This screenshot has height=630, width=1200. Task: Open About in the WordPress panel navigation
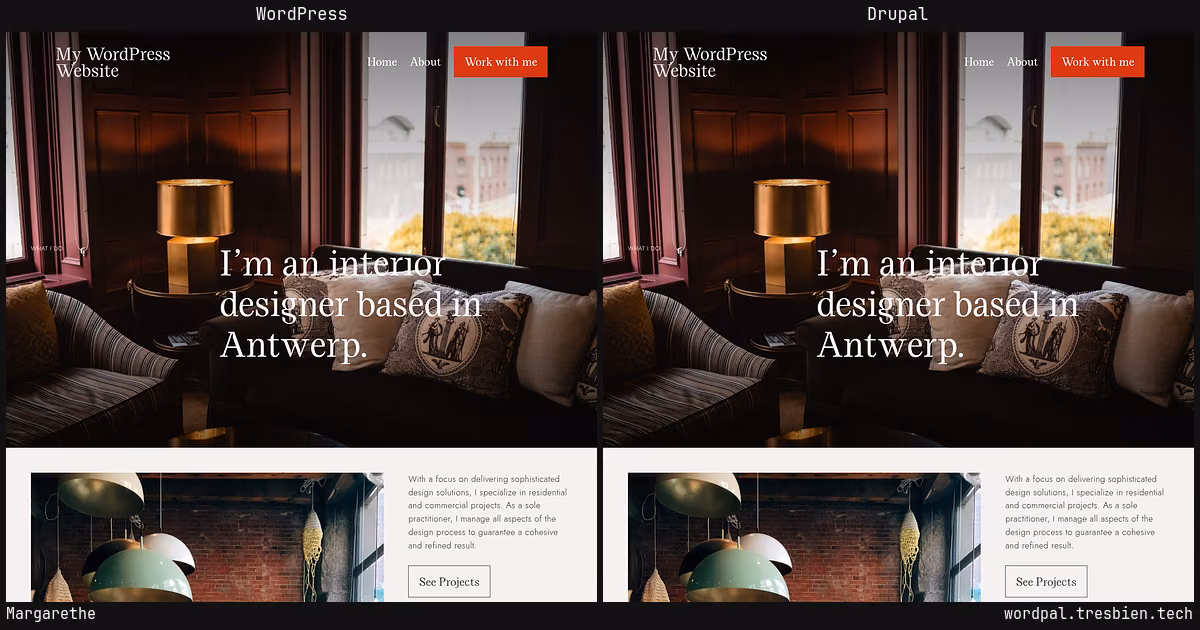(425, 62)
